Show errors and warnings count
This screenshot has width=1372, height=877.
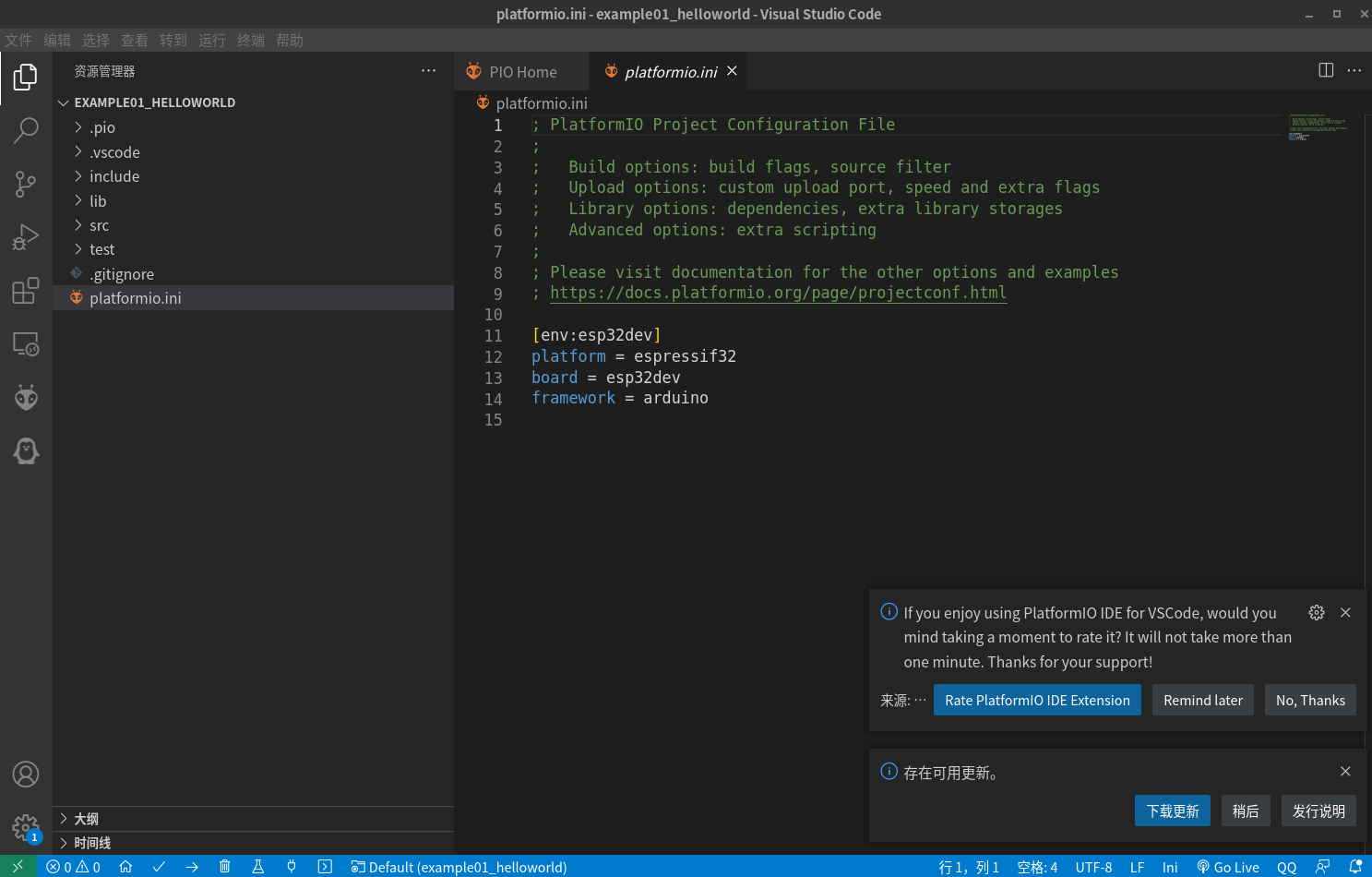[73, 867]
